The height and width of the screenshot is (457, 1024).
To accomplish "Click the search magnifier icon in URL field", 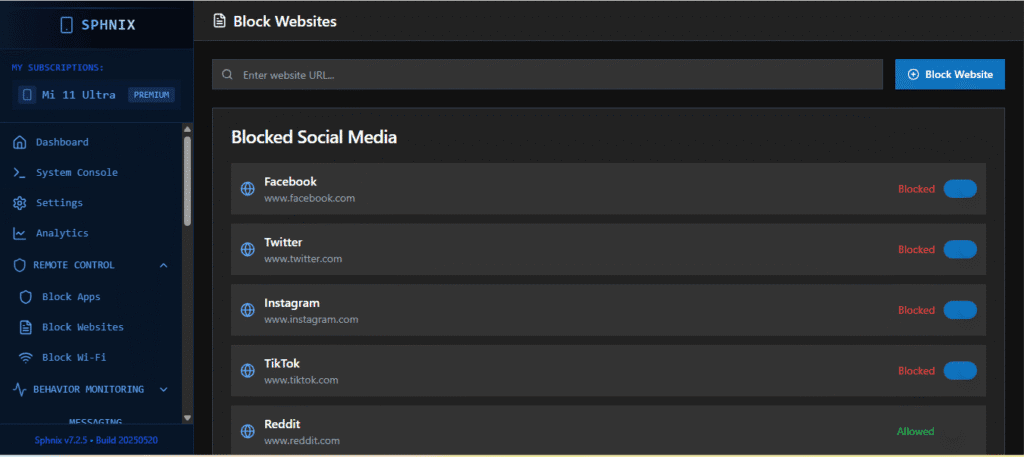I will 227,75.
